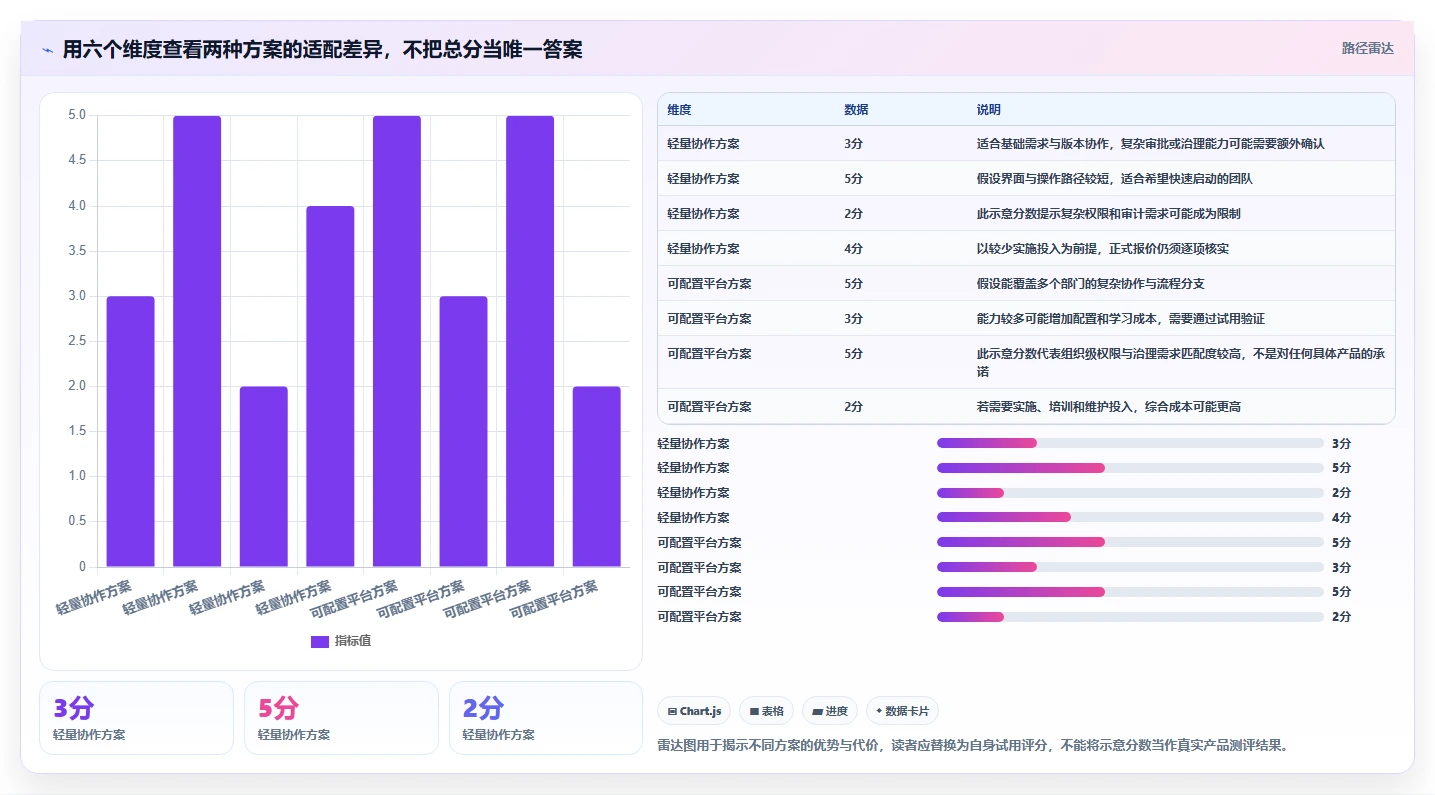Toggle the 指标值 legend item under the chart
The width and height of the screenshot is (1435, 795).
(x=341, y=641)
